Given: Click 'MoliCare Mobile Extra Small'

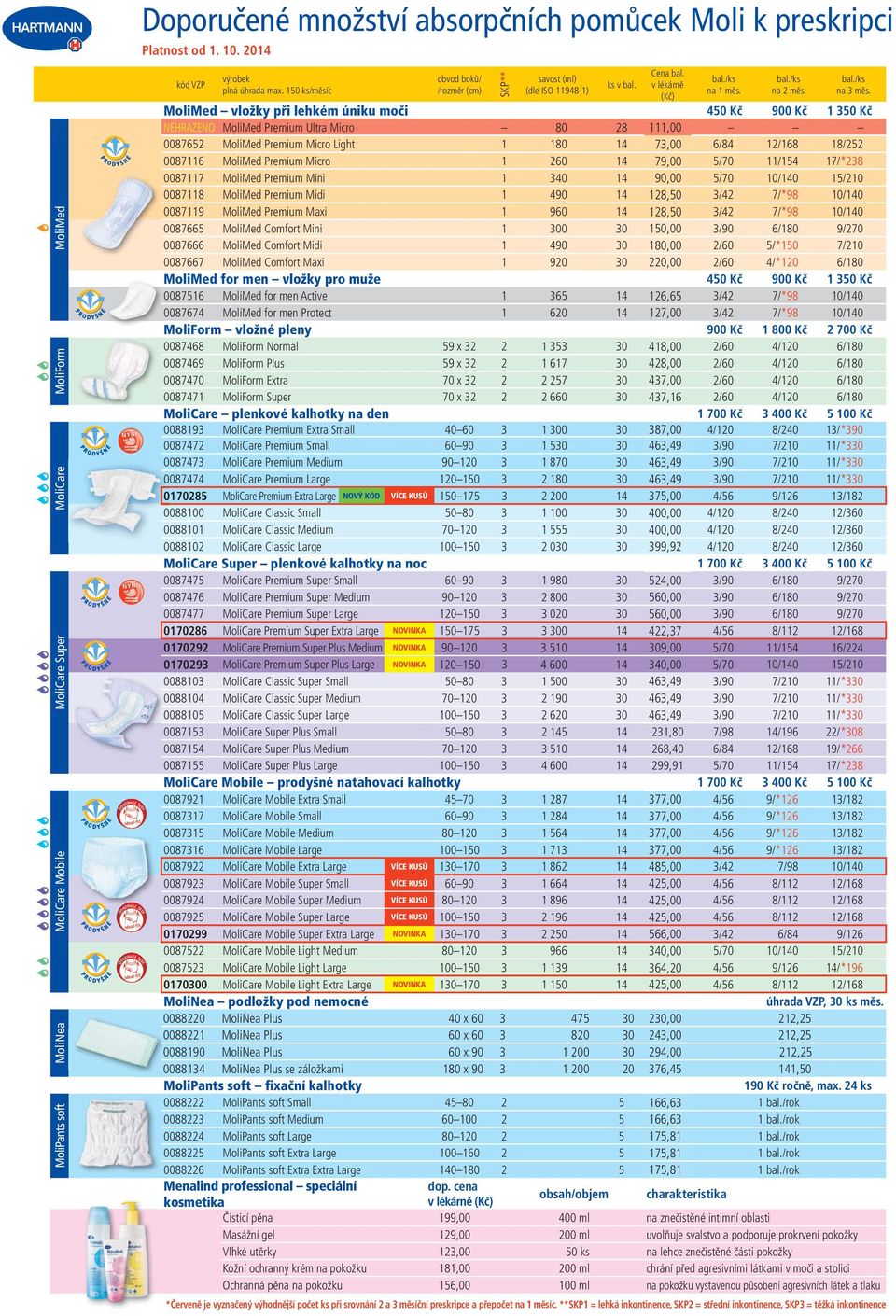Looking at the screenshot, I should pos(284,799).
